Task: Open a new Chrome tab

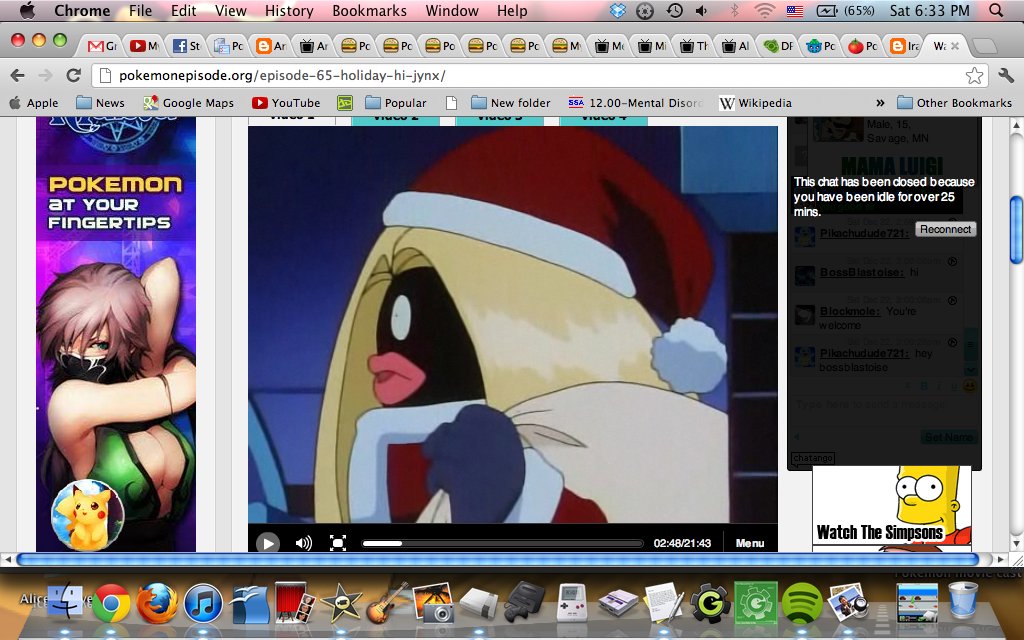Action: point(985,46)
